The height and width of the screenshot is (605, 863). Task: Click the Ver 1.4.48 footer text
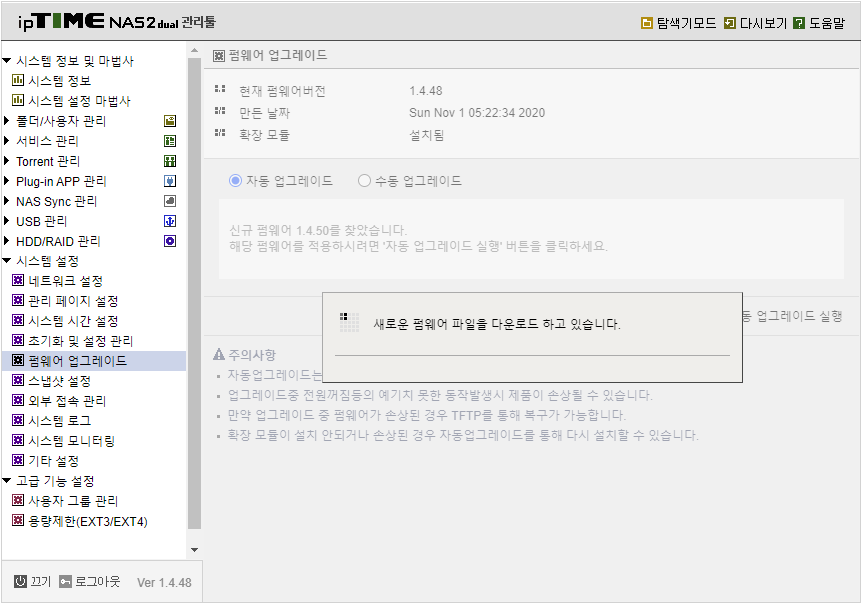(x=164, y=582)
